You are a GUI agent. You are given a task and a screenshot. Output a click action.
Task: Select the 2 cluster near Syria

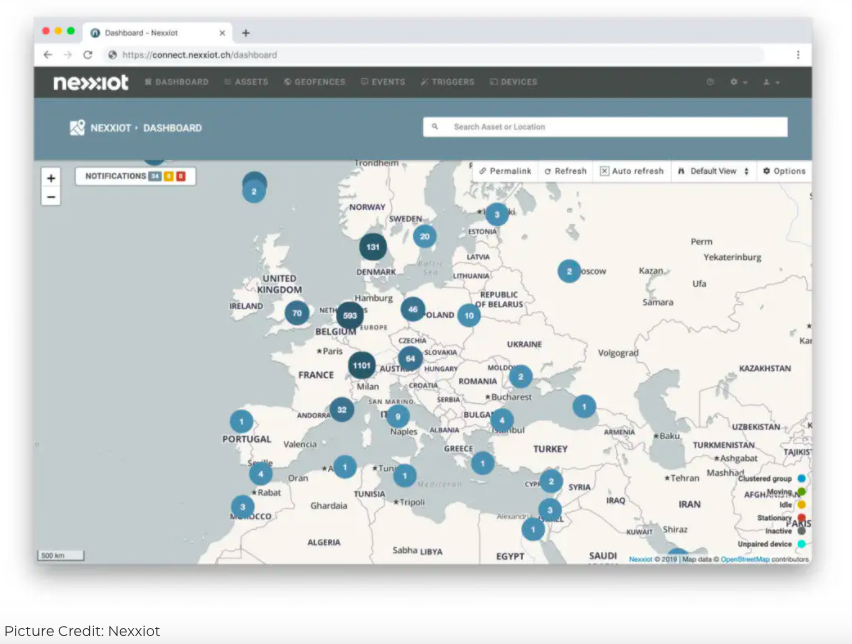coord(551,482)
